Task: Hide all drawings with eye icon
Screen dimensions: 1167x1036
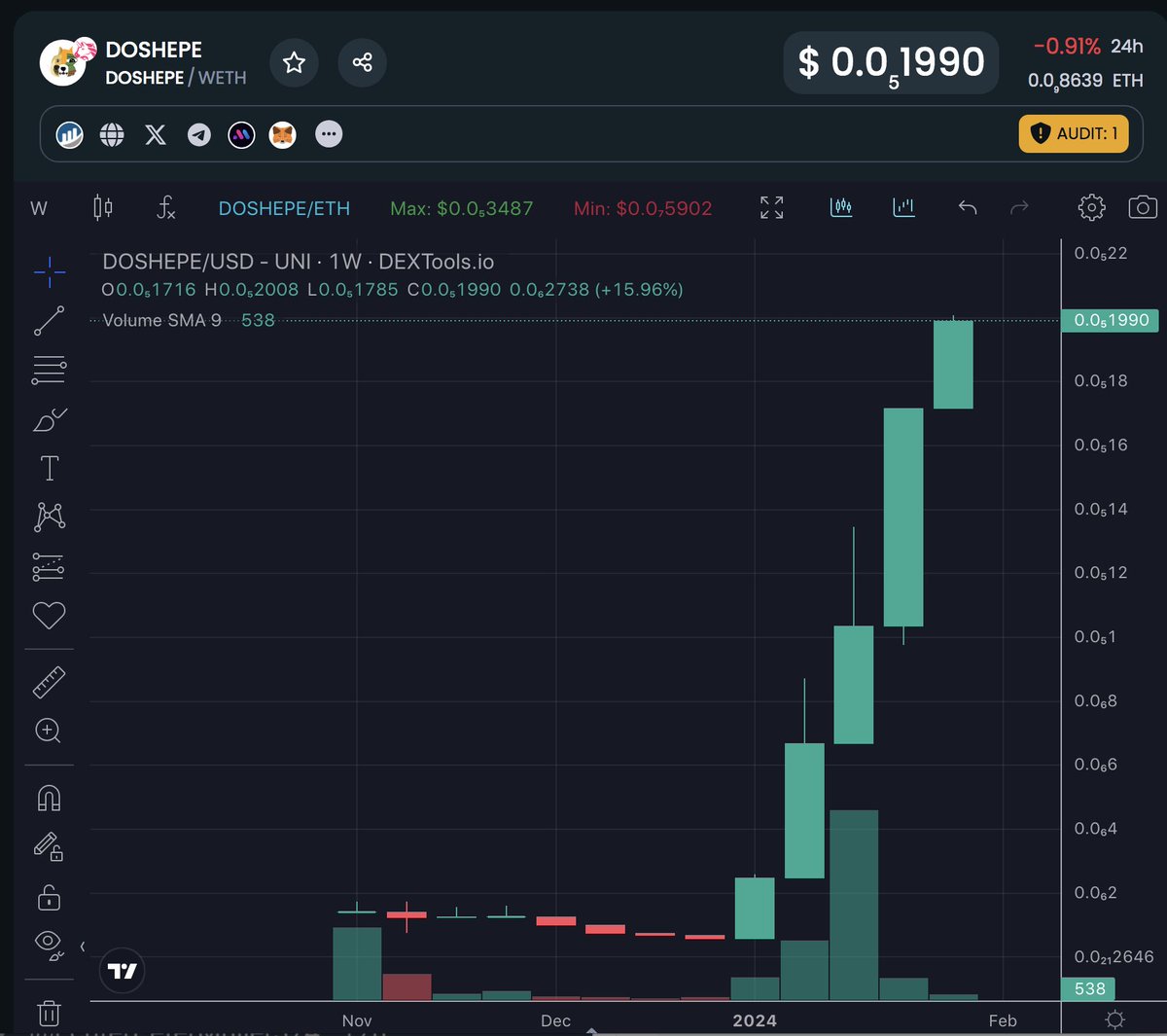Action: coord(50,944)
